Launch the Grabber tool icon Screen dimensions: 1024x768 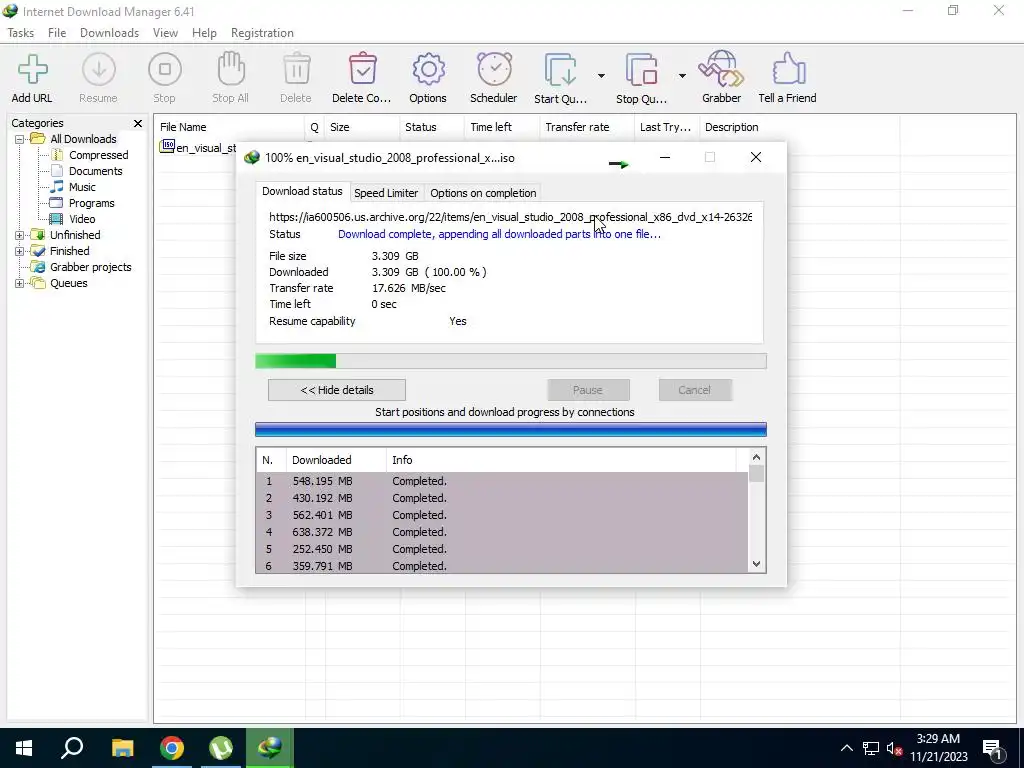click(x=721, y=69)
